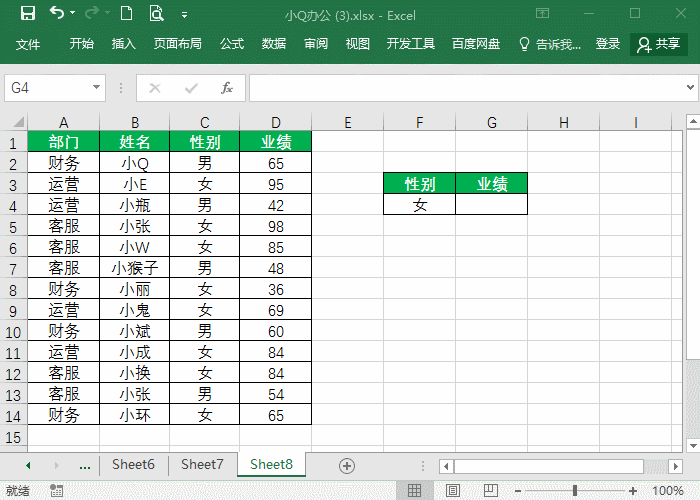This screenshot has width=700, height=500.
Task: Expand the formula bar chevron
Action: (691, 88)
